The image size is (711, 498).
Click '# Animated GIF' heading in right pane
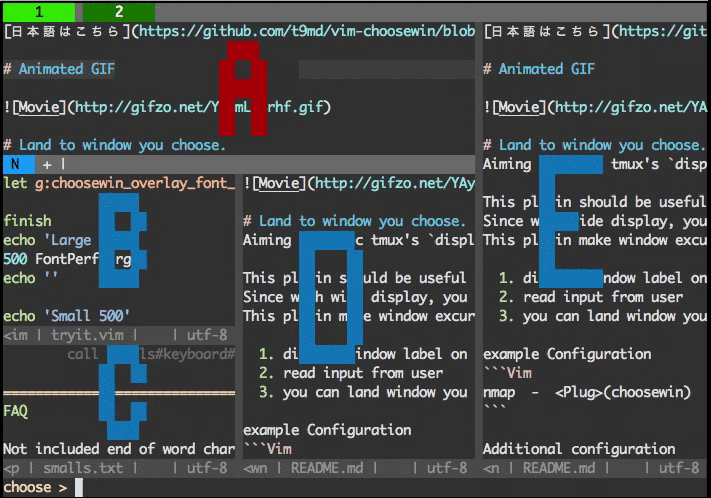539,69
